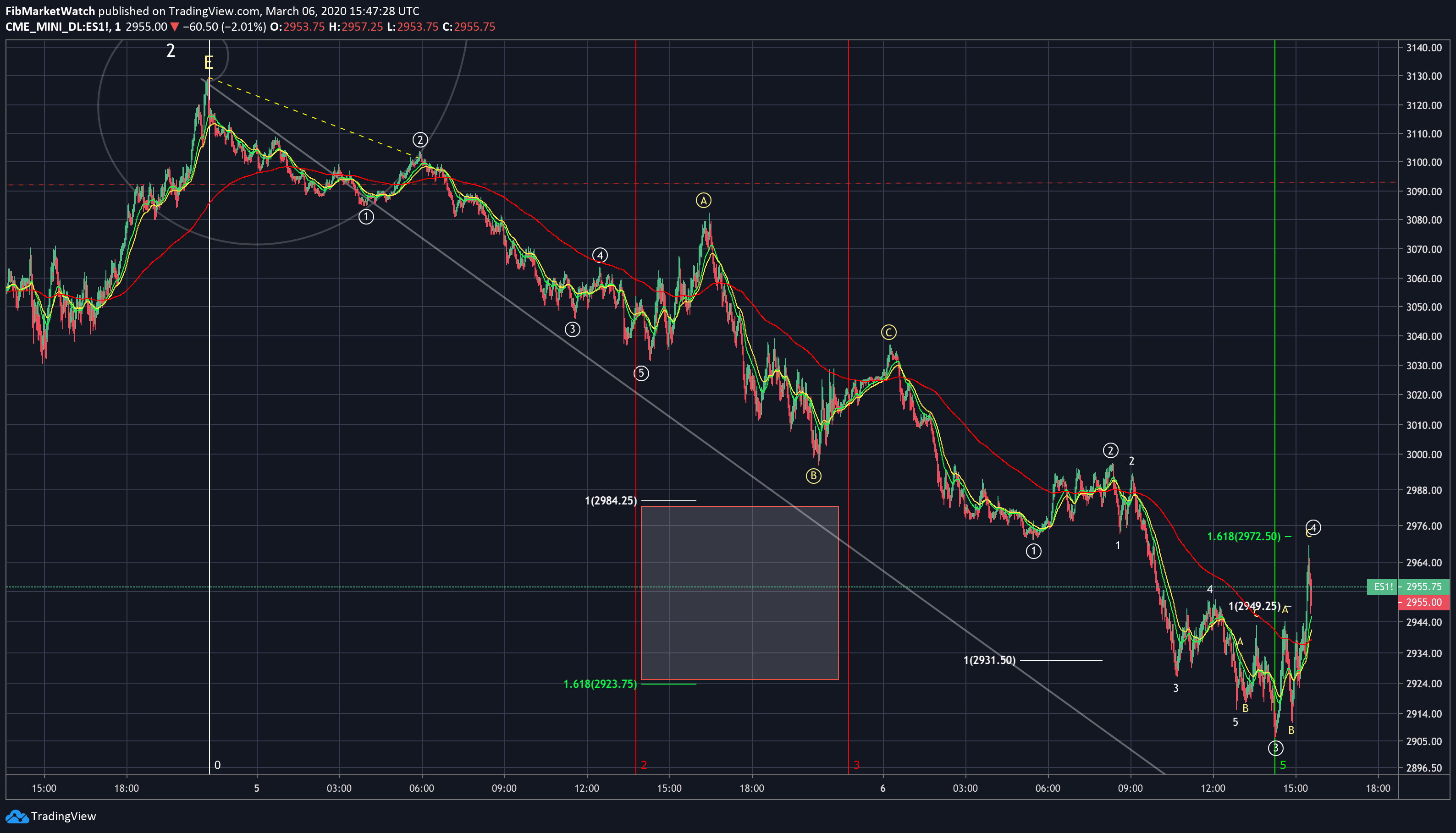Screen dimensions: 1456x833
Task: Click the white circled 5 wave marker
Action: pyautogui.click(x=641, y=373)
